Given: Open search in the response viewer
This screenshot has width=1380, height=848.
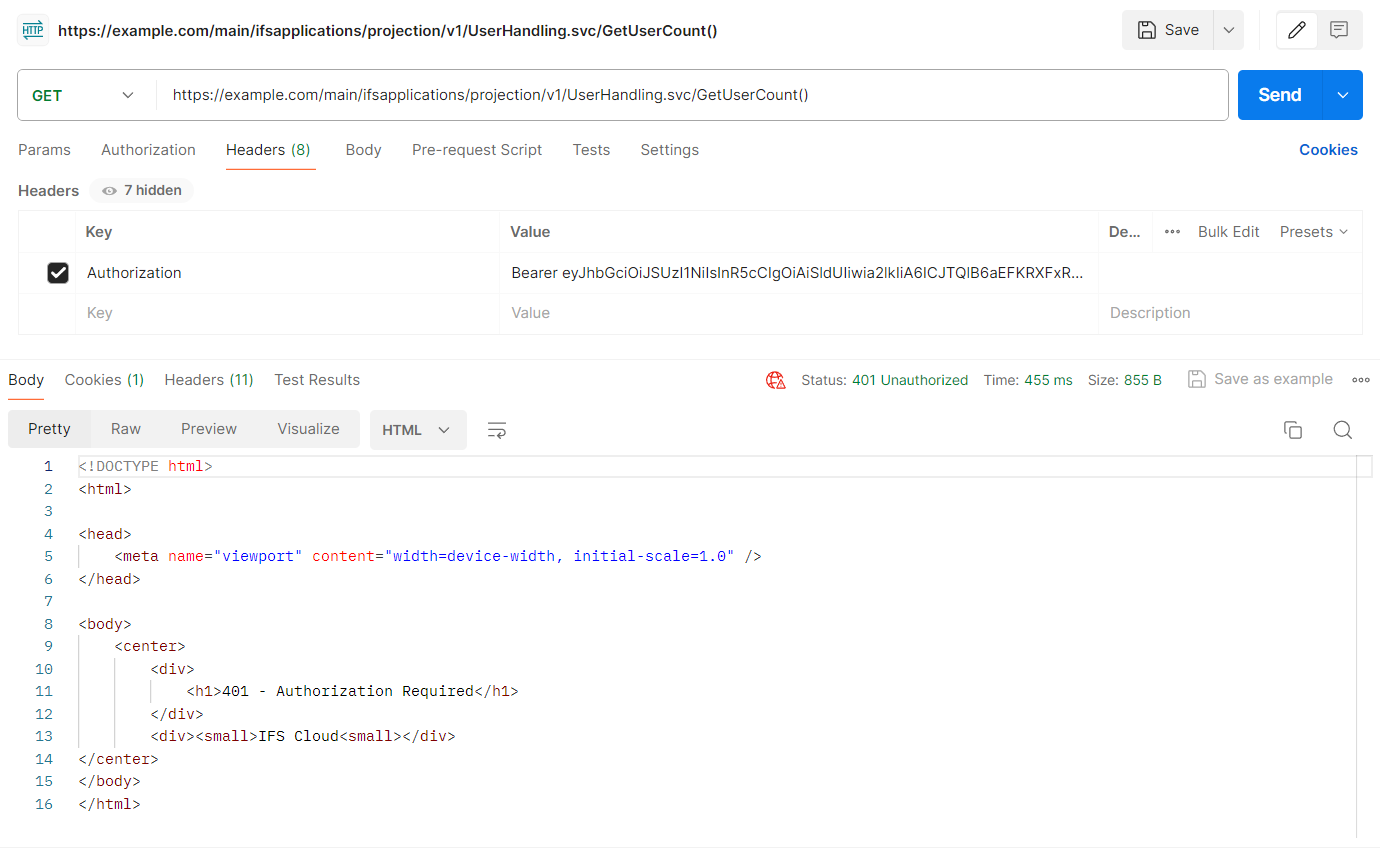Looking at the screenshot, I should pyautogui.click(x=1342, y=429).
